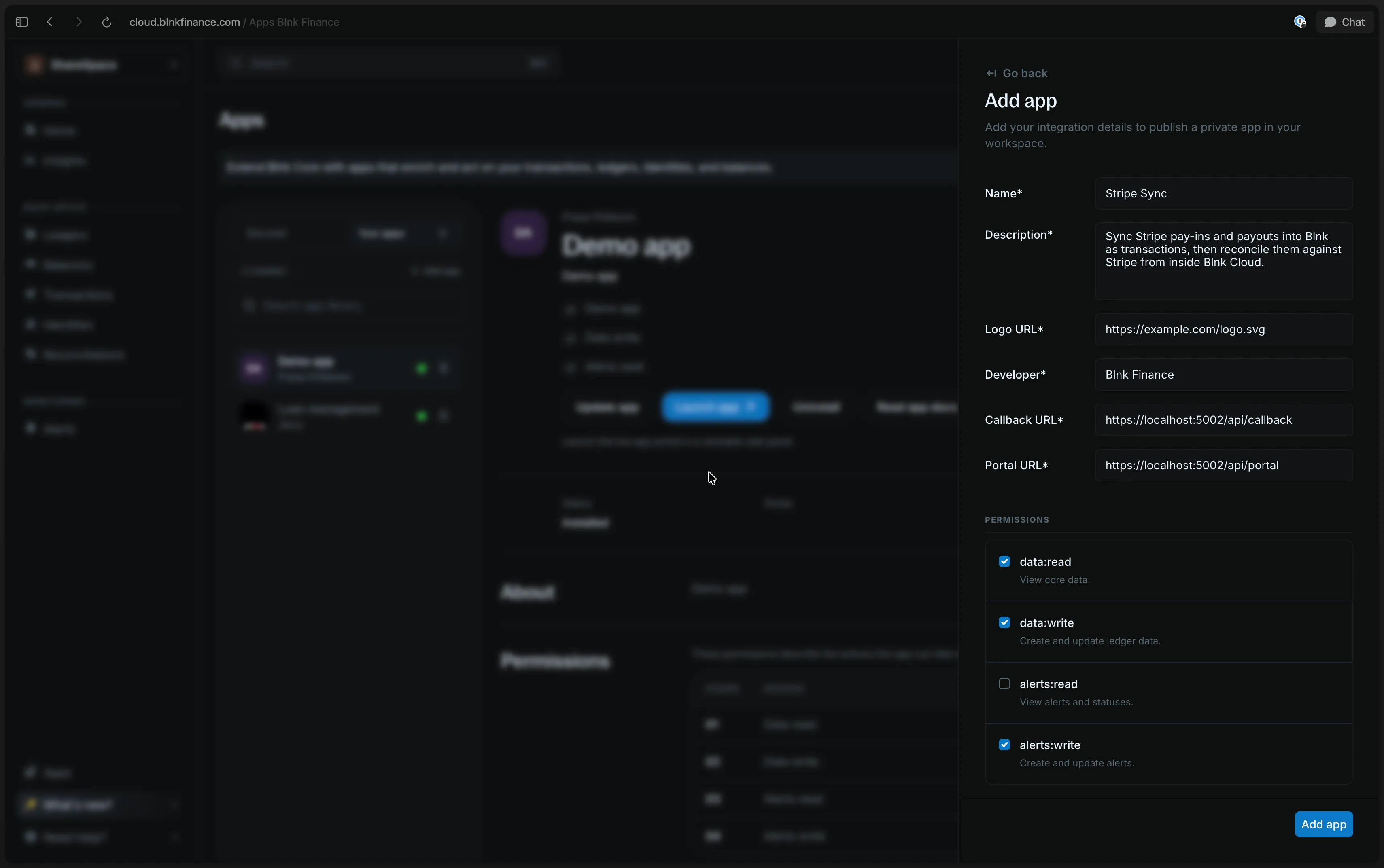Image resolution: width=1384 pixels, height=868 pixels.
Task: Focus the Description text area
Action: click(x=1224, y=261)
